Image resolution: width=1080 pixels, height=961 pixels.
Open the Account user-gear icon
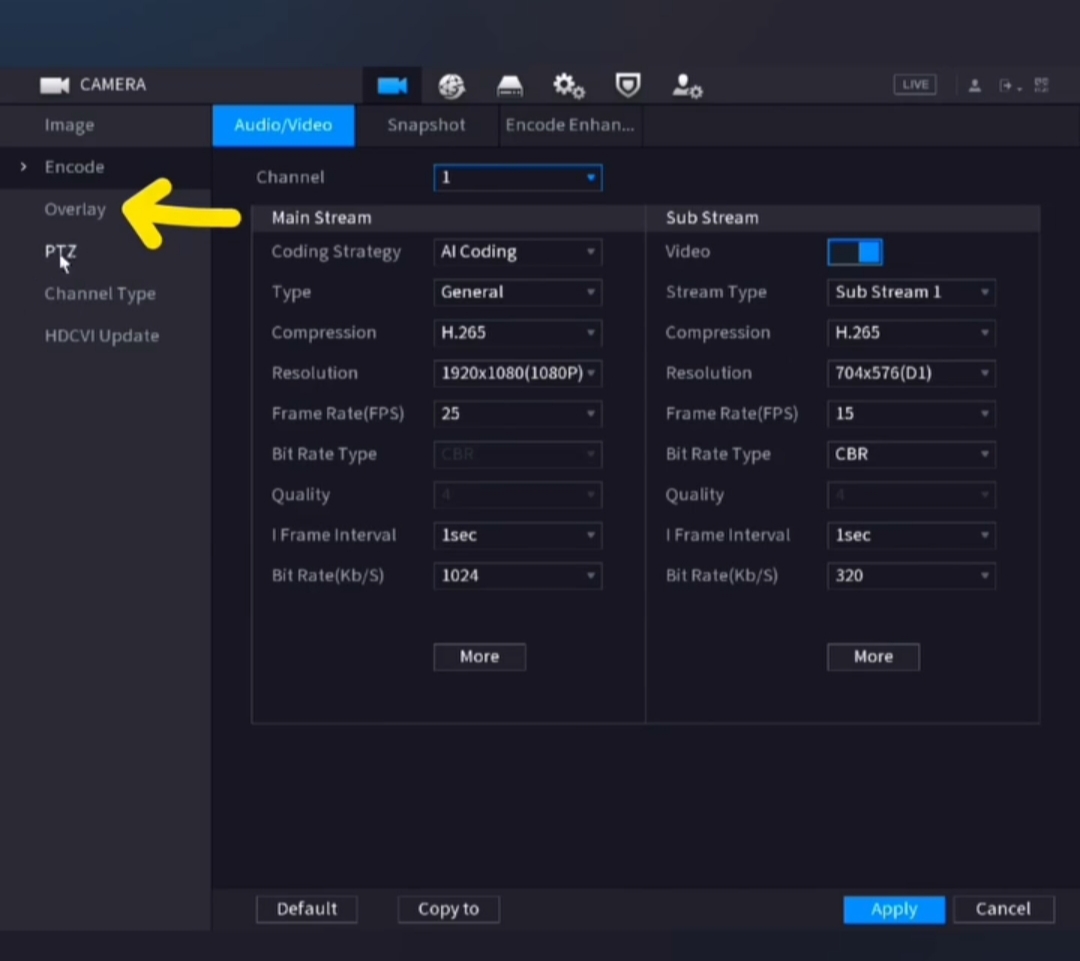pos(687,86)
